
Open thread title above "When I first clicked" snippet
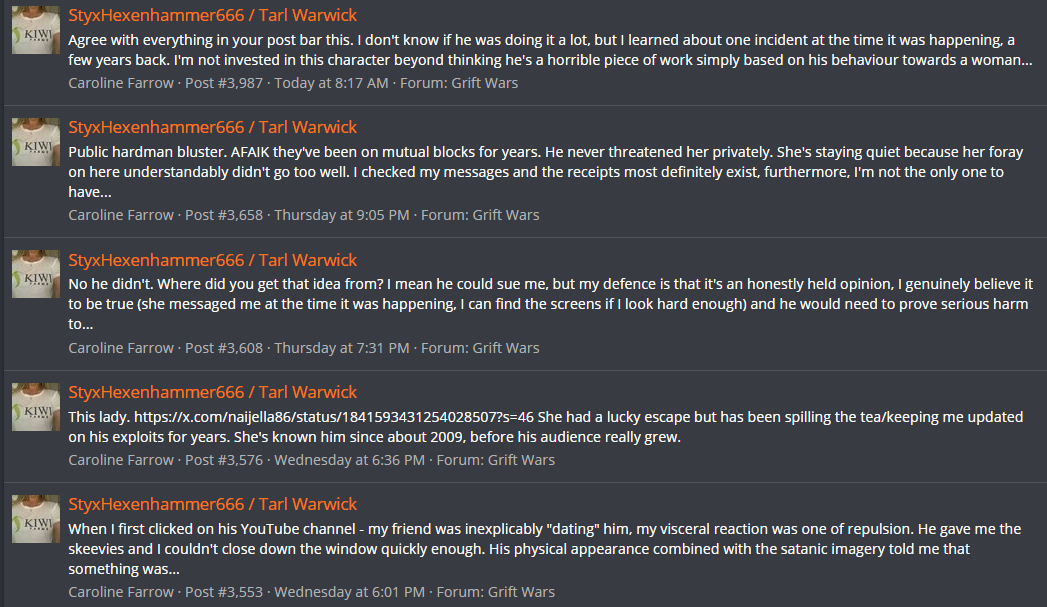tap(212, 504)
